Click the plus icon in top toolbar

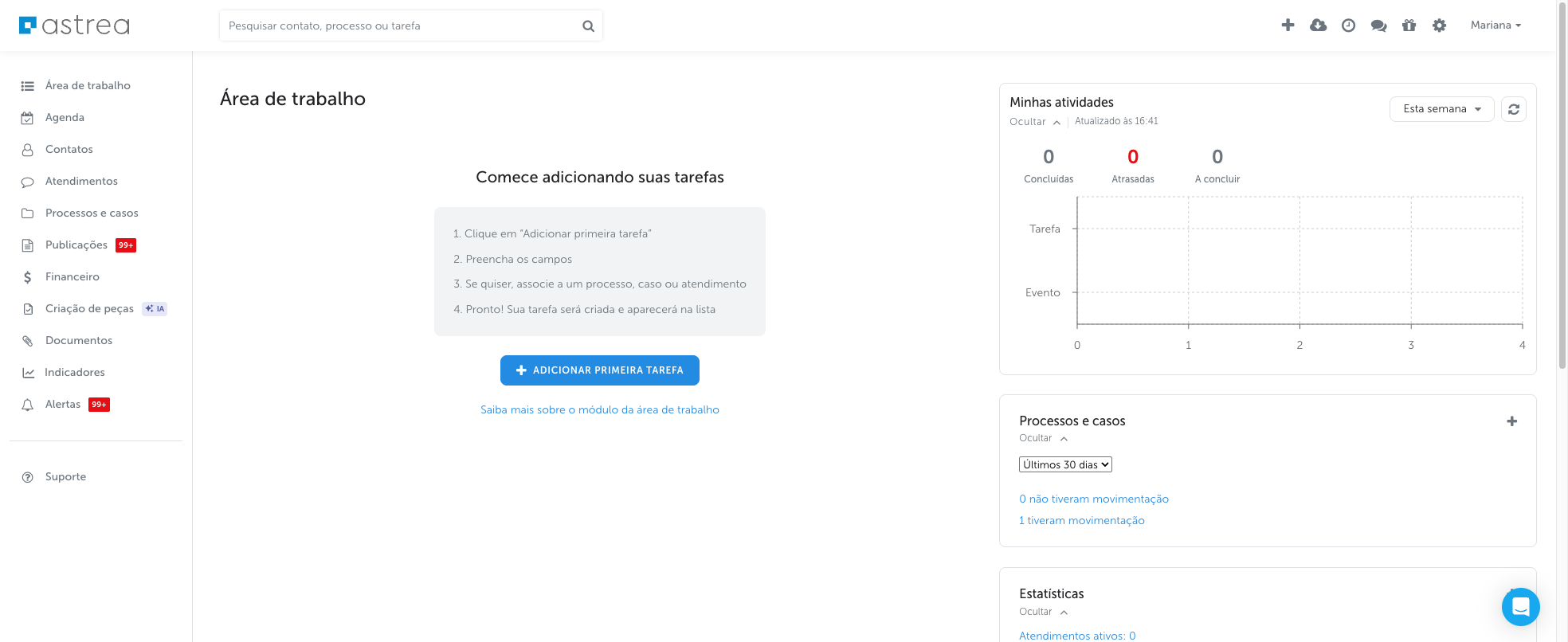tap(1288, 25)
